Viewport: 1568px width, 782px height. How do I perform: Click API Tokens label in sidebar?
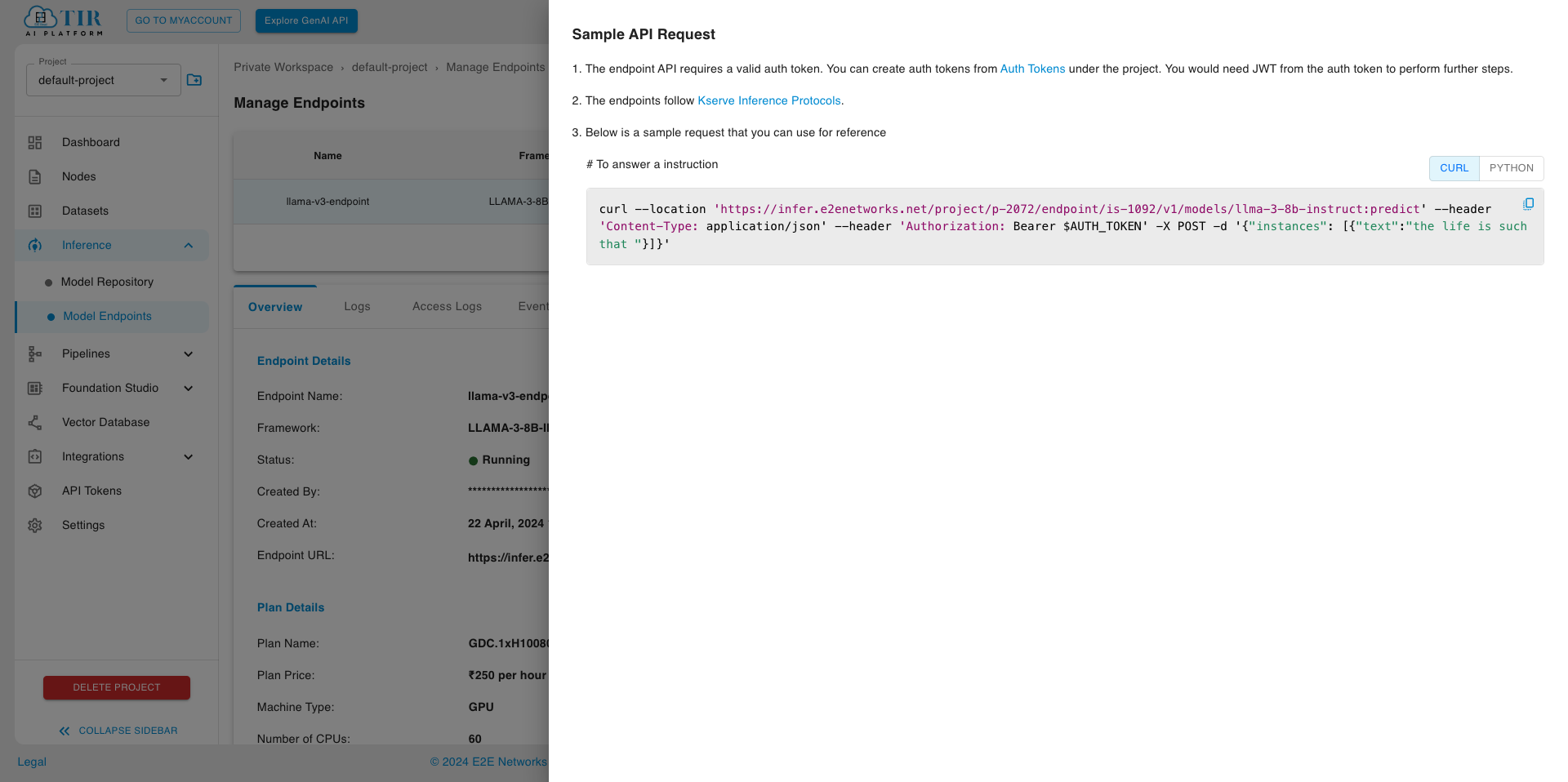[x=91, y=491]
